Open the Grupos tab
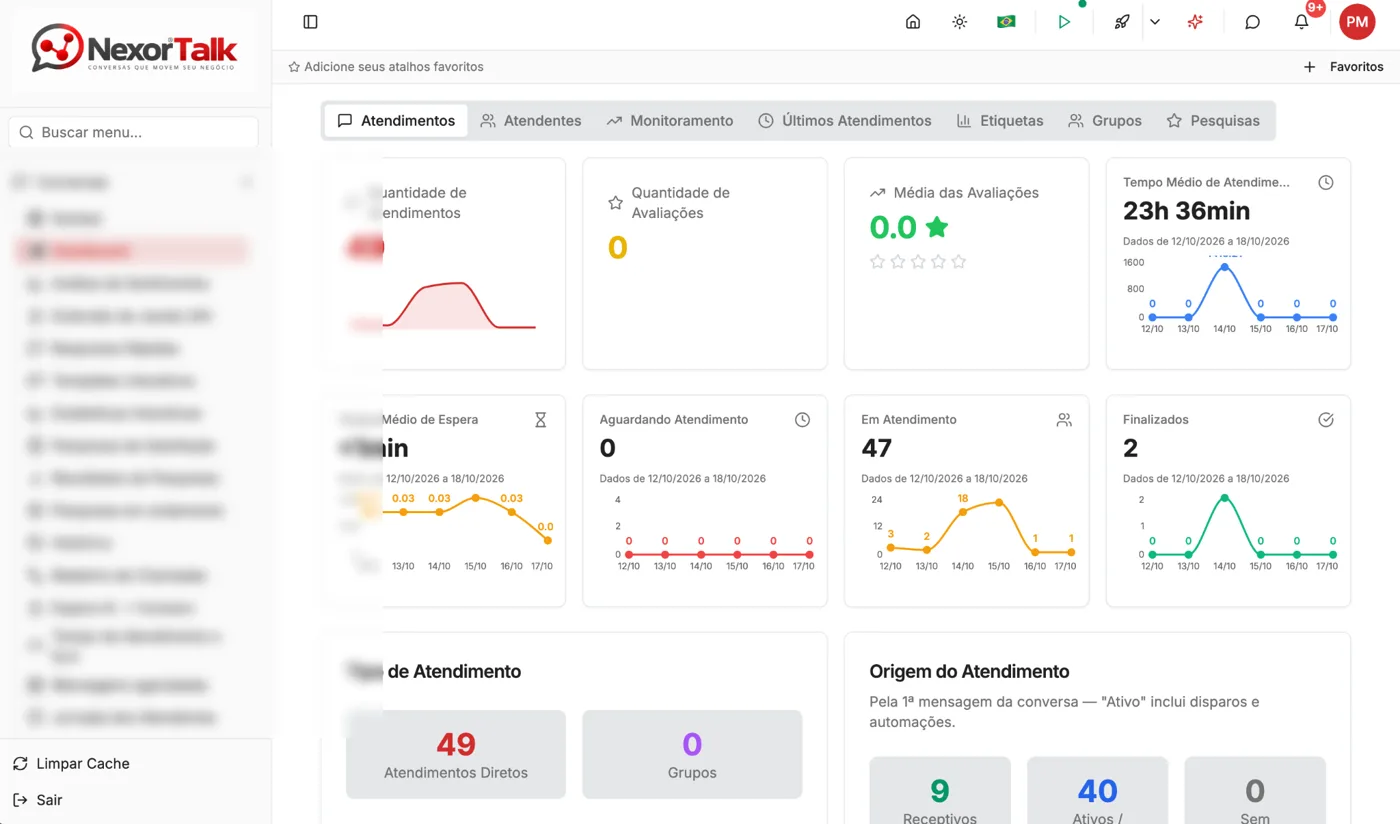The width and height of the screenshot is (1400, 824). click(1104, 120)
